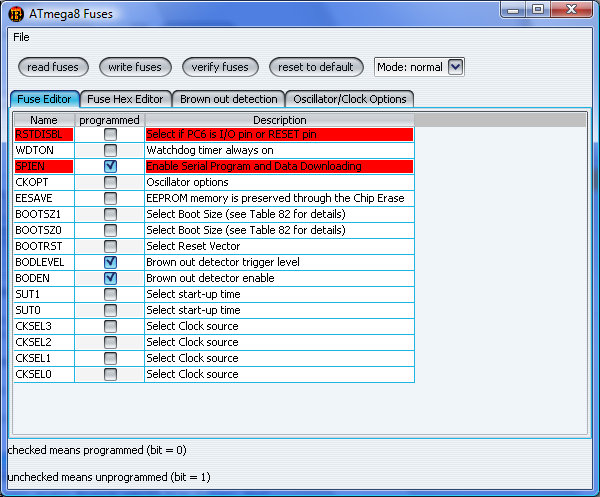
Task: Enable the WDTON checkbox
Action: click(x=110, y=150)
